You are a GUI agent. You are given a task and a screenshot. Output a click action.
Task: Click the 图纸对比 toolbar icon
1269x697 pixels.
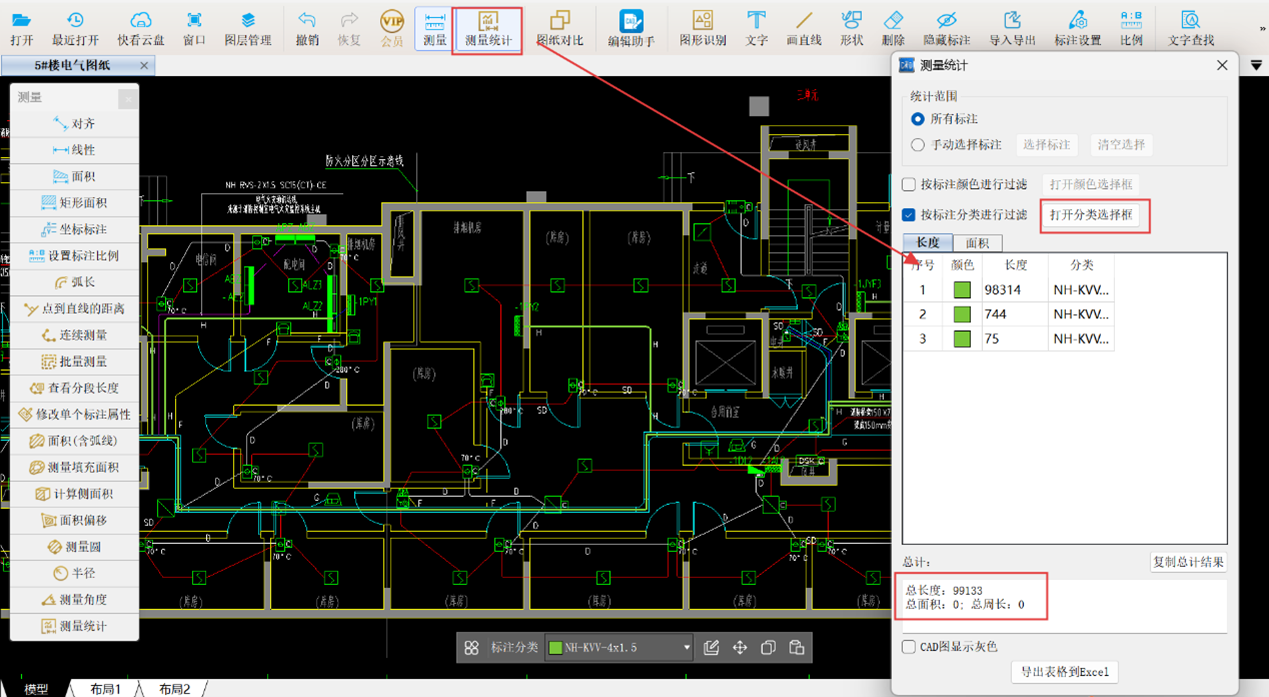(560, 27)
